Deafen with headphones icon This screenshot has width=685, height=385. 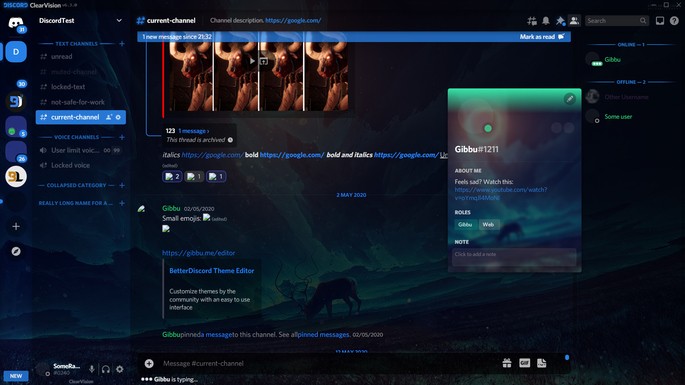[x=106, y=369]
